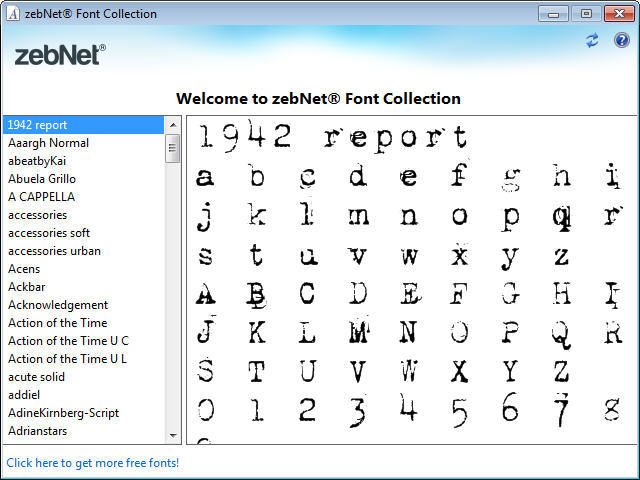Select the '1942 report' font
This screenshot has height=480, width=640.
[83, 125]
